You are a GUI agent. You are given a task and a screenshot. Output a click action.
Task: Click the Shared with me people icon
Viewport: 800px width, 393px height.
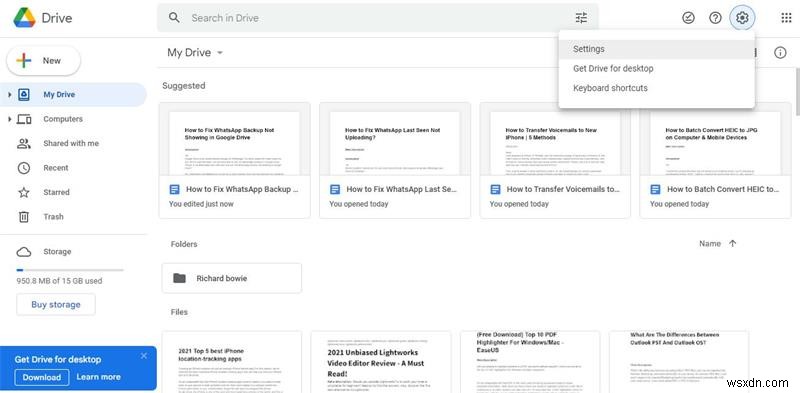(x=24, y=143)
